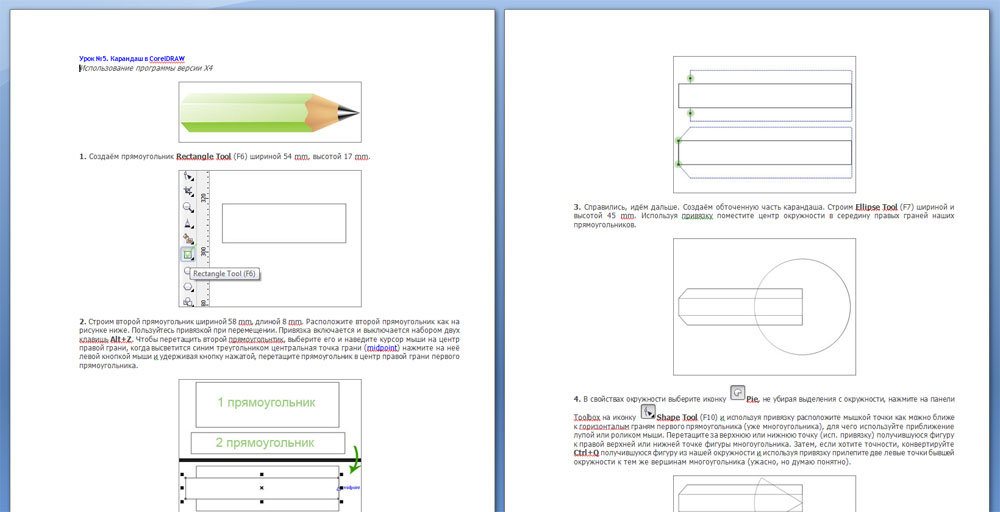Open the CorelDRAW link in the lesson title
This screenshot has width=1000, height=512.
click(x=167, y=58)
